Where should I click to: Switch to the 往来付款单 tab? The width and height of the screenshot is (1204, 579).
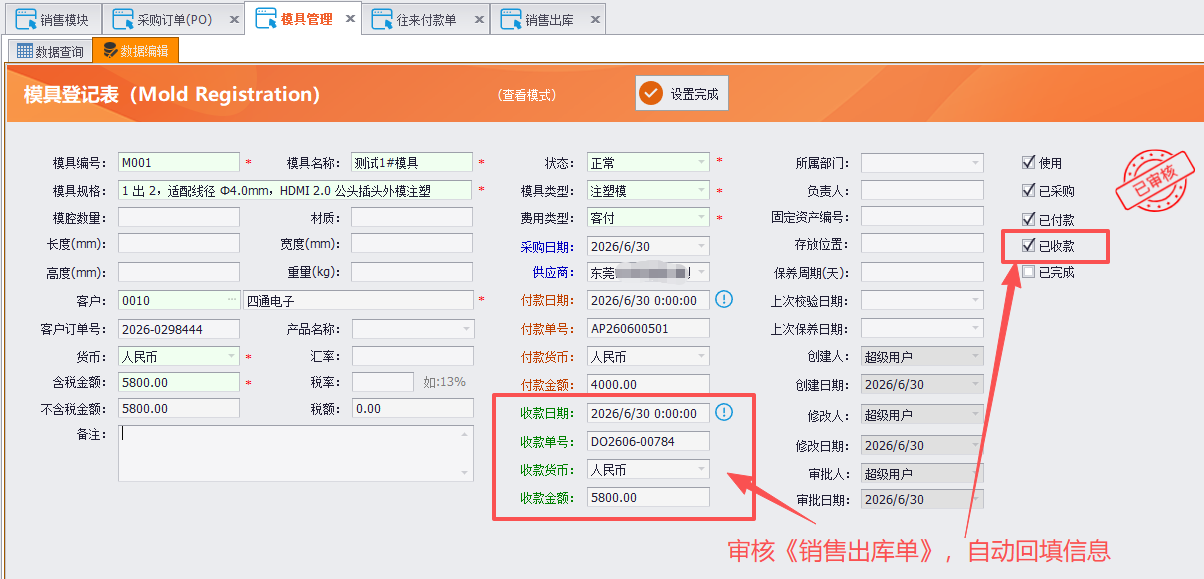pos(427,19)
